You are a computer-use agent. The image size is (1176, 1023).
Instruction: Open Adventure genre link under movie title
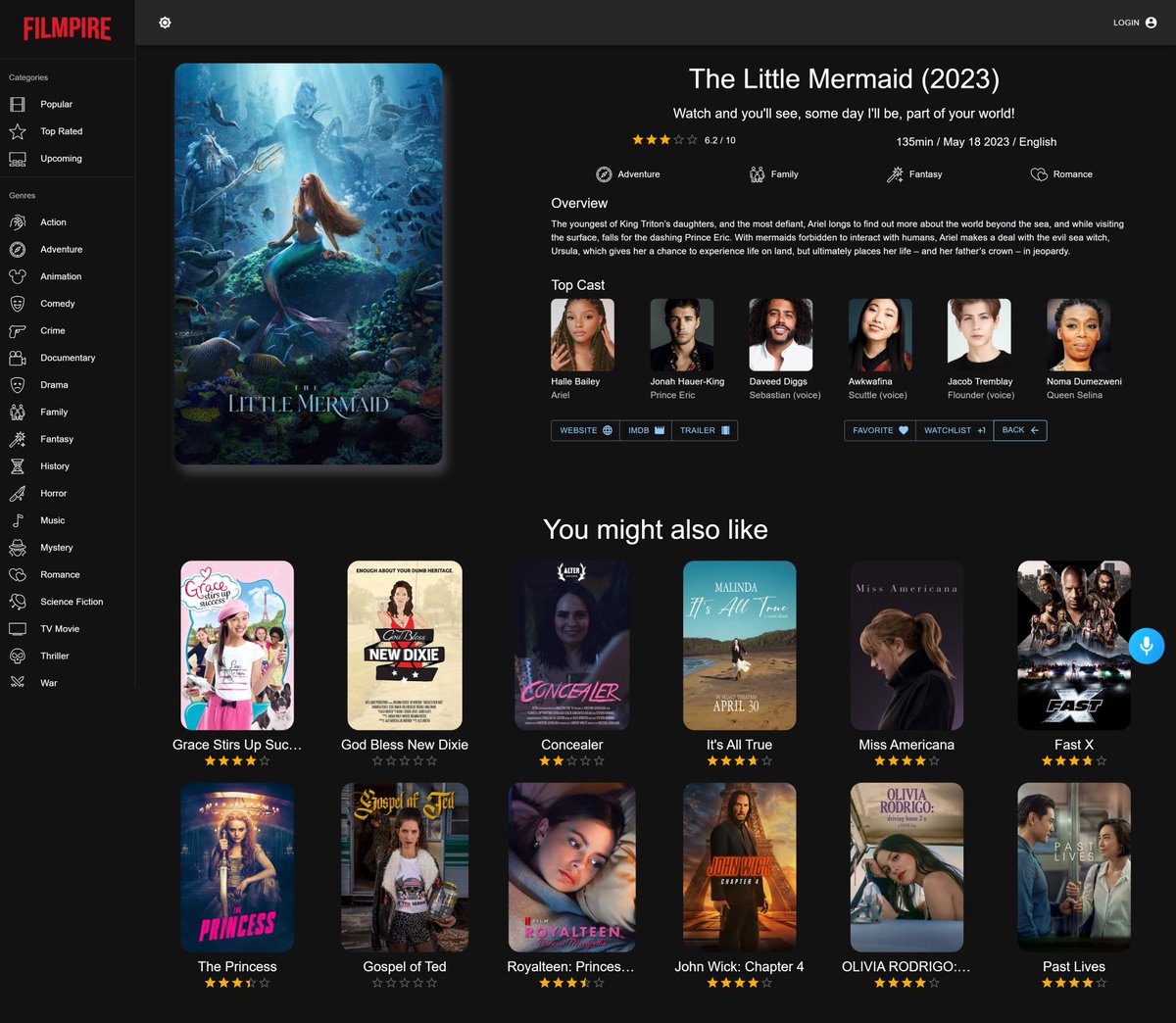pyautogui.click(x=628, y=174)
